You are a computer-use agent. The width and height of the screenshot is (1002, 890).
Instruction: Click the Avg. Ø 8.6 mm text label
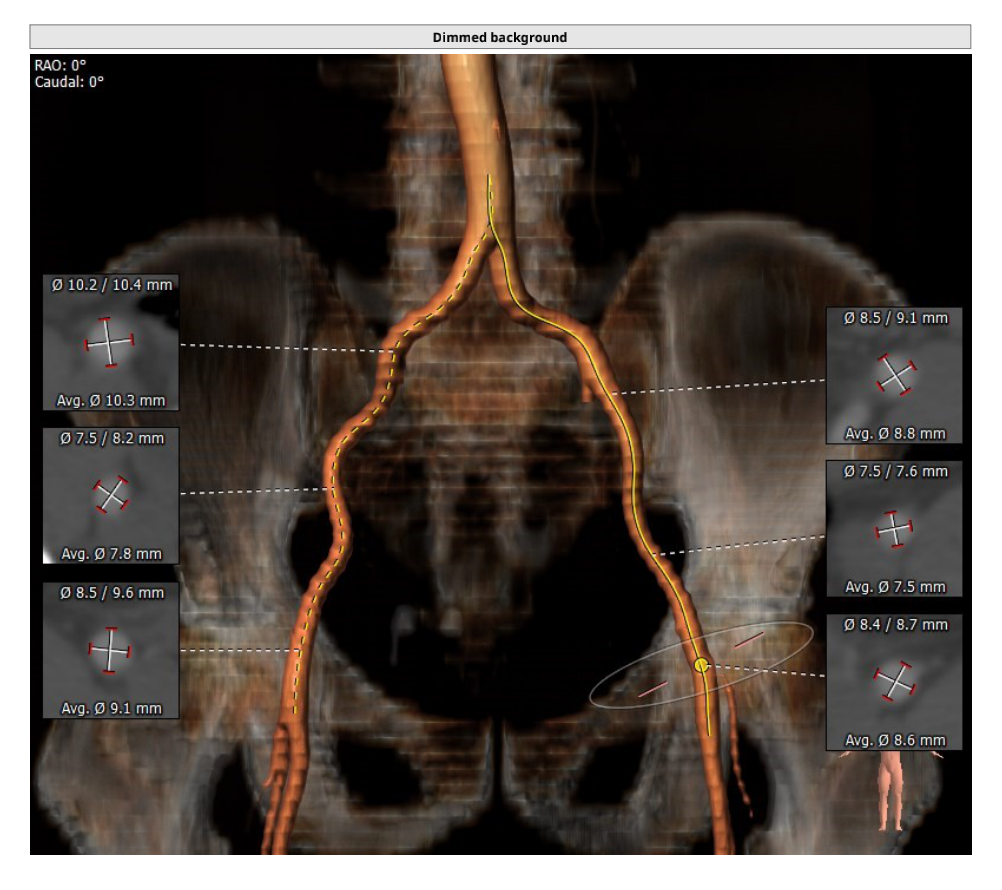click(895, 740)
